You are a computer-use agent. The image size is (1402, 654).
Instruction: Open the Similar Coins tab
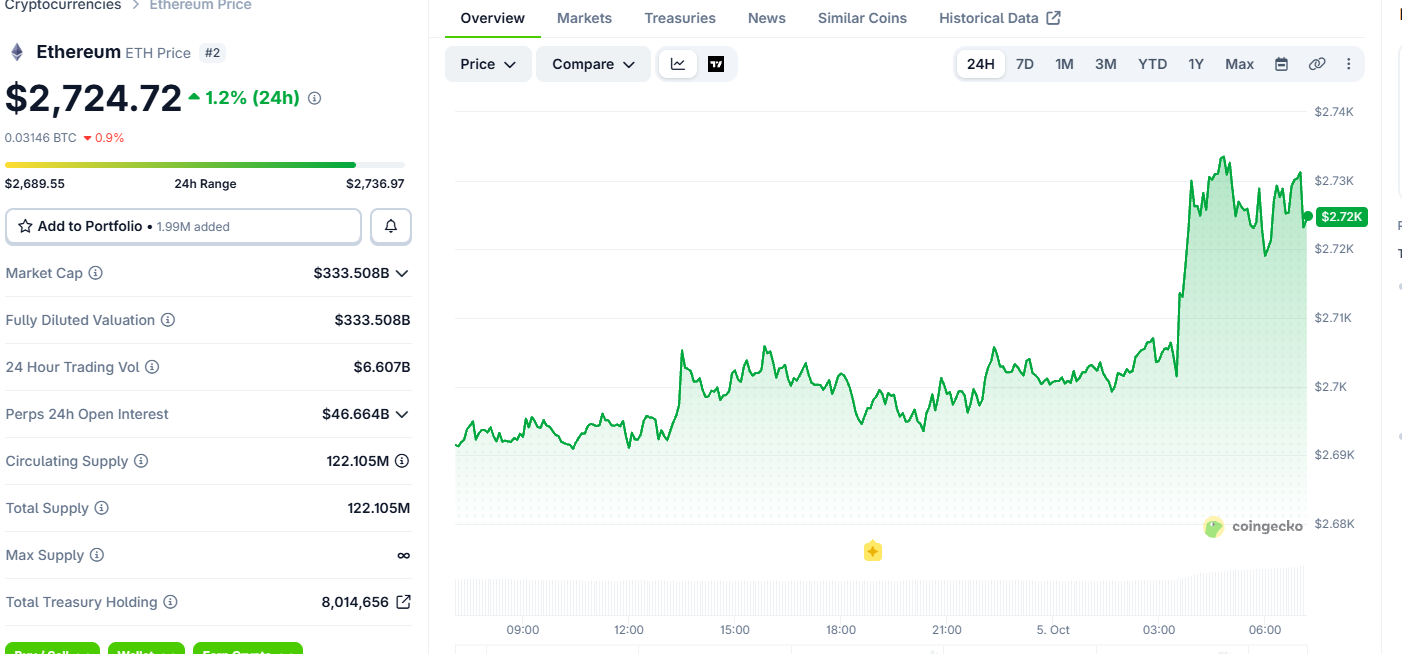pyautogui.click(x=862, y=18)
